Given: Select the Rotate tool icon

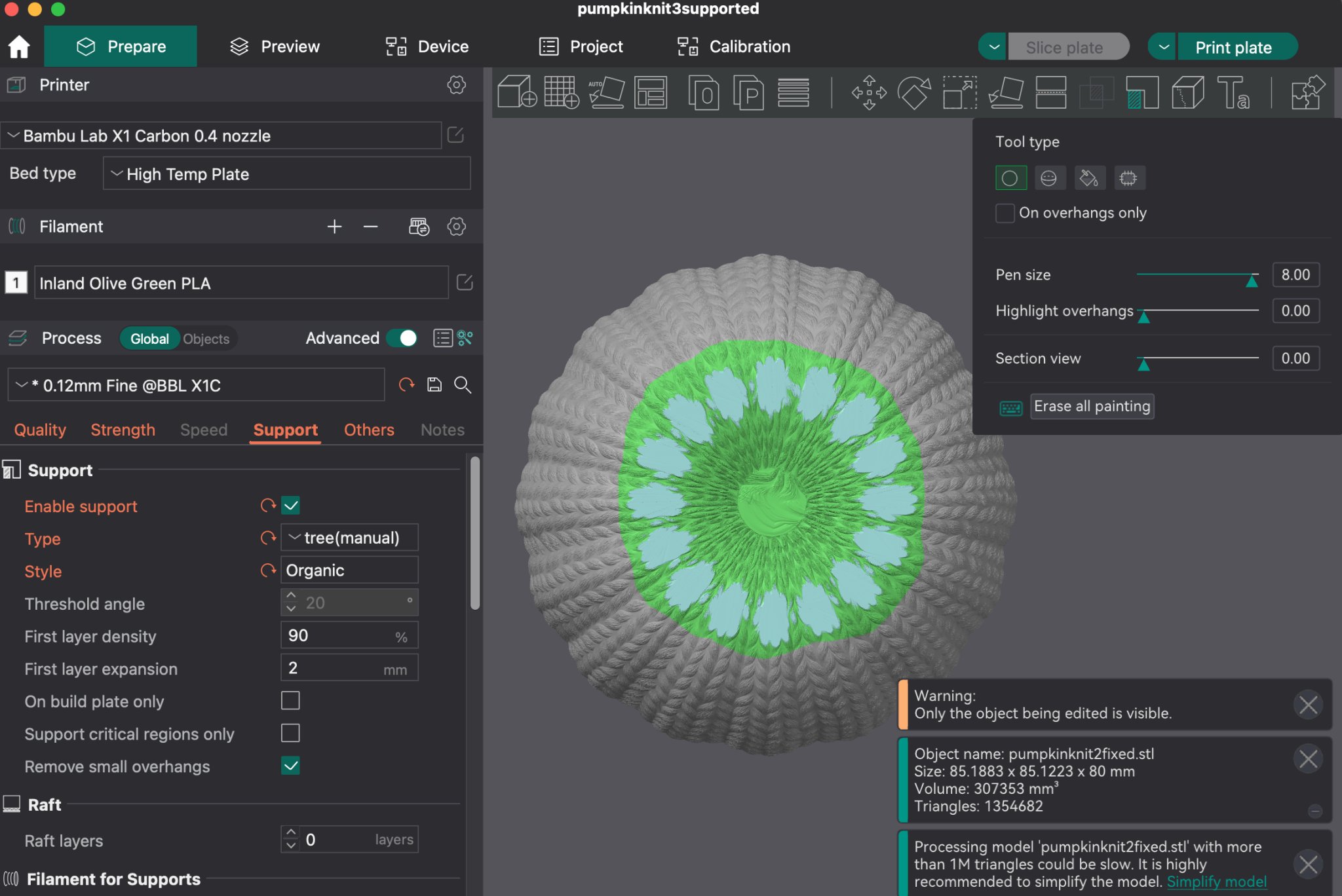Looking at the screenshot, I should click(914, 92).
